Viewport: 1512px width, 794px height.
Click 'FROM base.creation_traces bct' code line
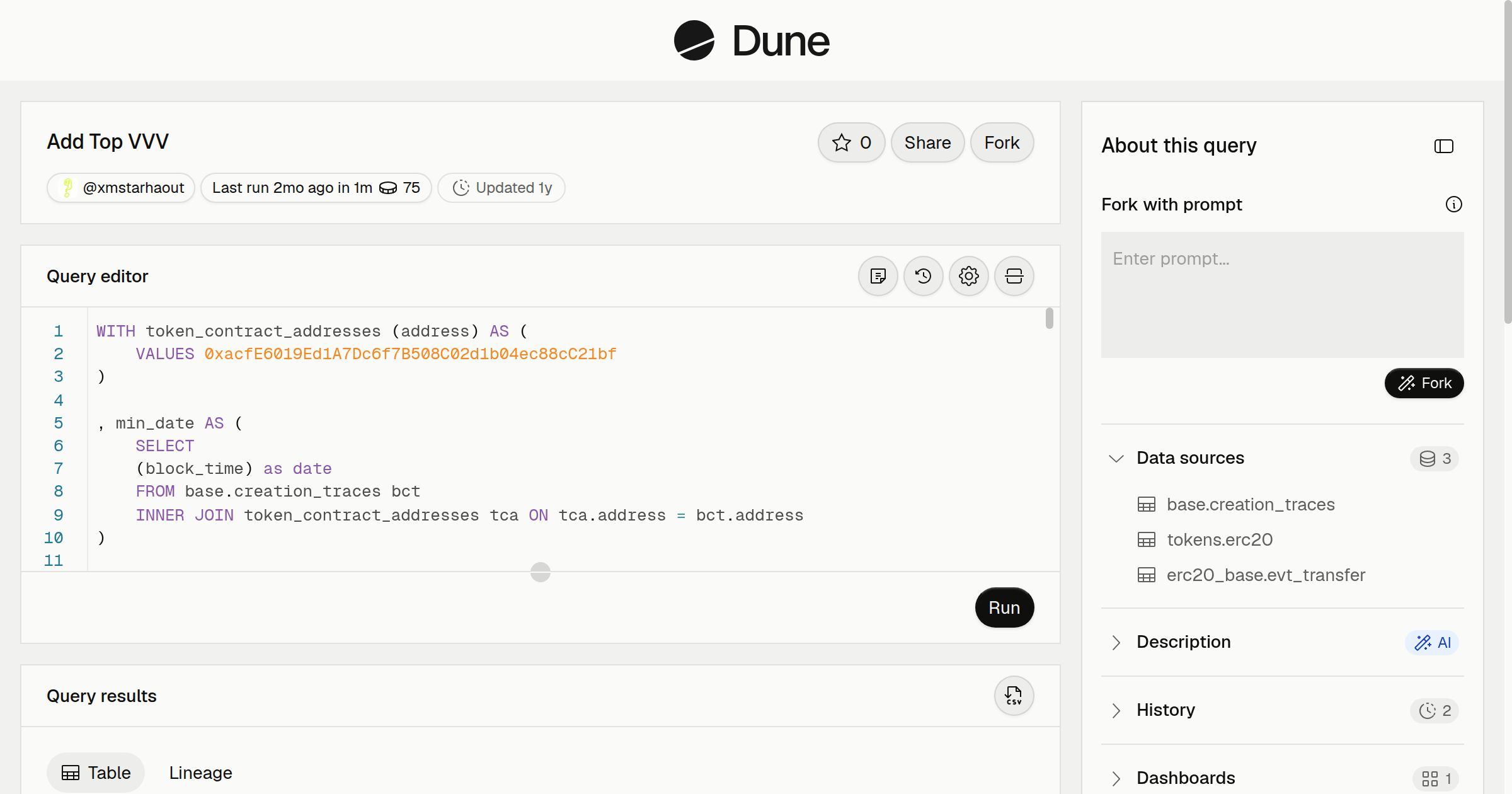(x=278, y=492)
